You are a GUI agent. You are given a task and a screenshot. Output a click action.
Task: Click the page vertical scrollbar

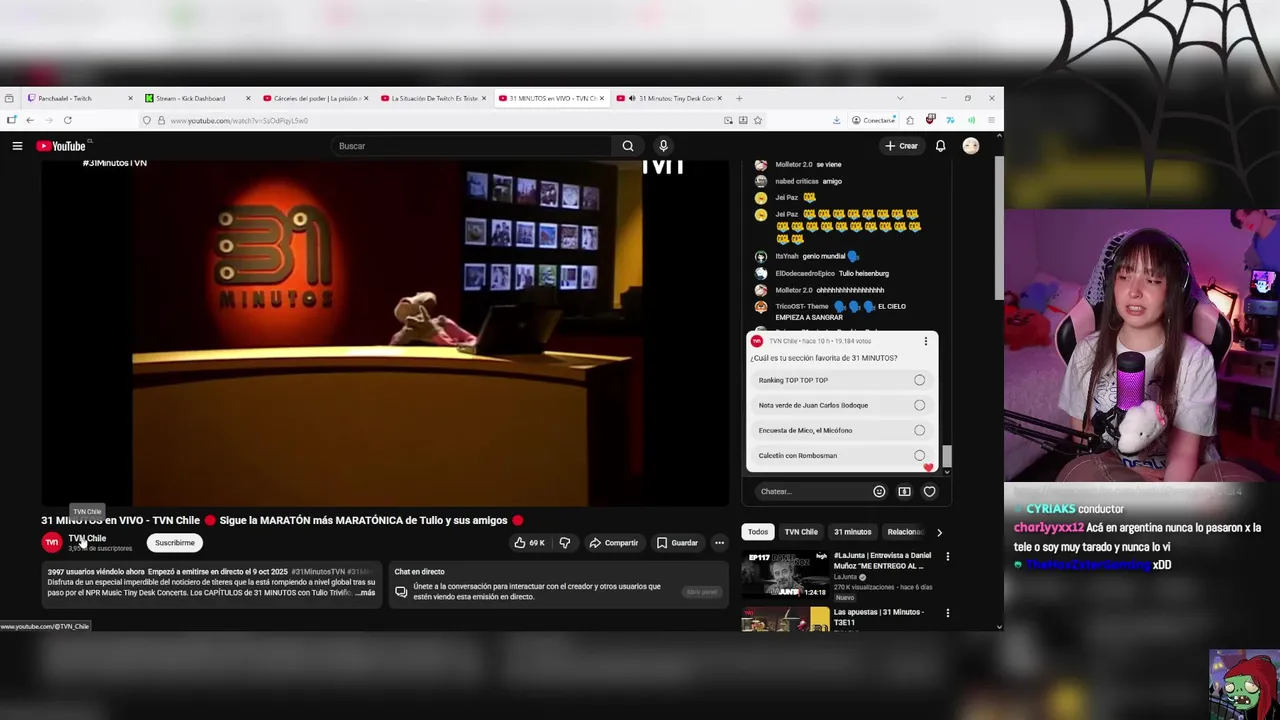998,228
